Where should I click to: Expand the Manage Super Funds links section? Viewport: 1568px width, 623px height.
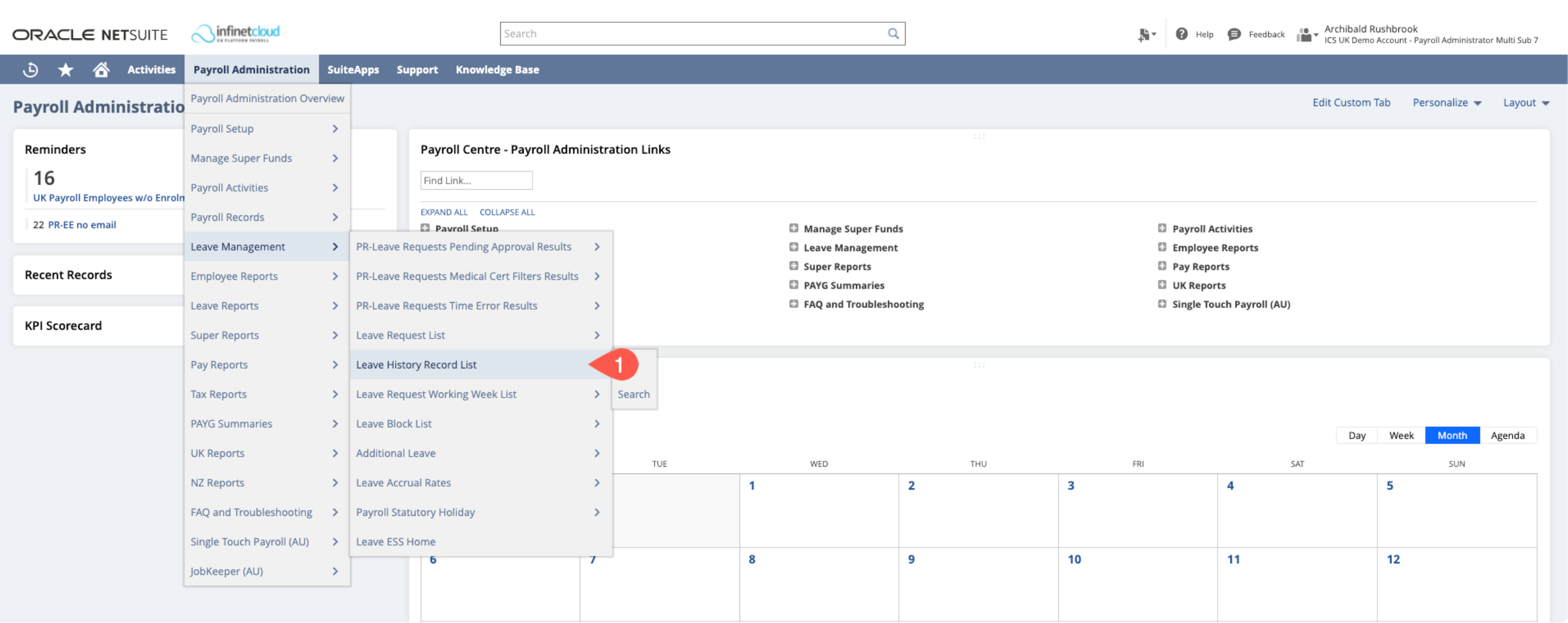pos(795,228)
